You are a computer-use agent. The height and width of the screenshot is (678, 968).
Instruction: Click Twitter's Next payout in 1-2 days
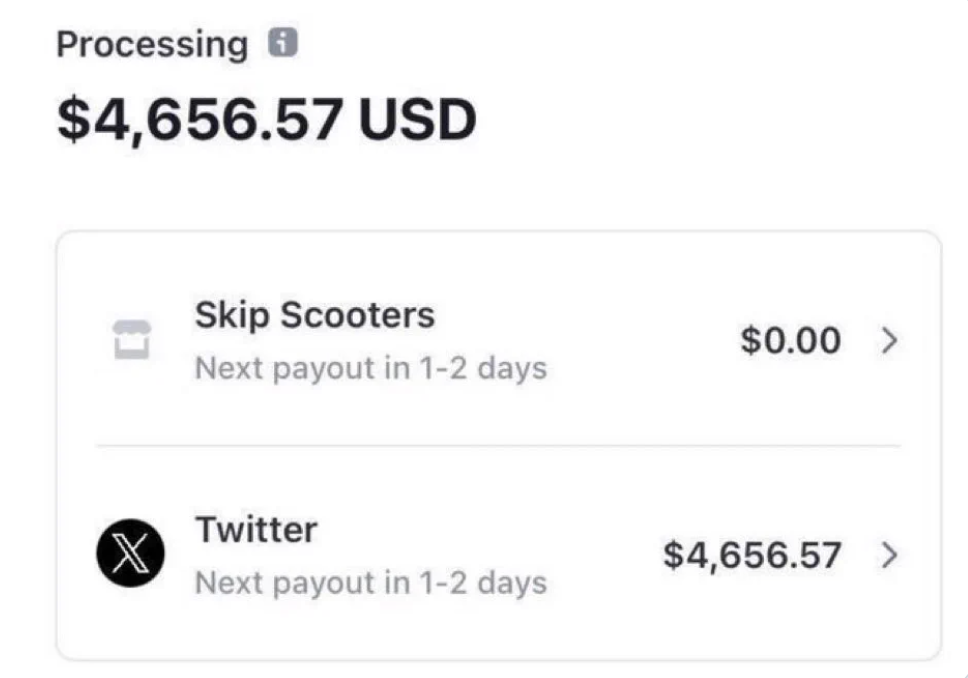pyautogui.click(x=371, y=583)
